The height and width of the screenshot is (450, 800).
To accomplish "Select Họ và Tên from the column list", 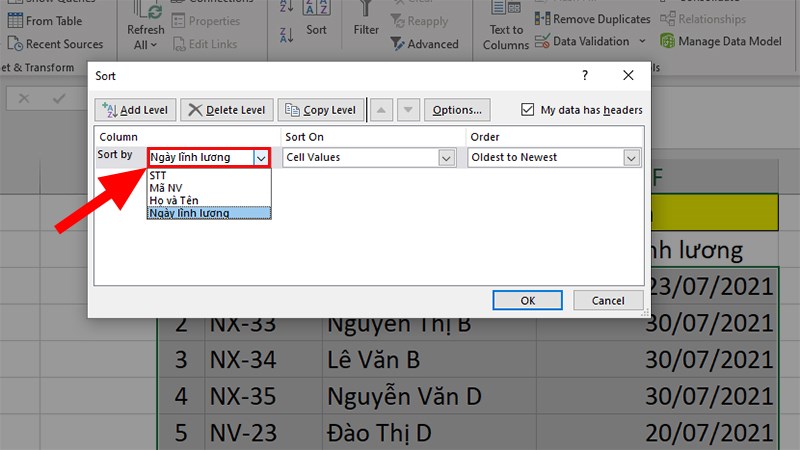I will click(x=209, y=201).
